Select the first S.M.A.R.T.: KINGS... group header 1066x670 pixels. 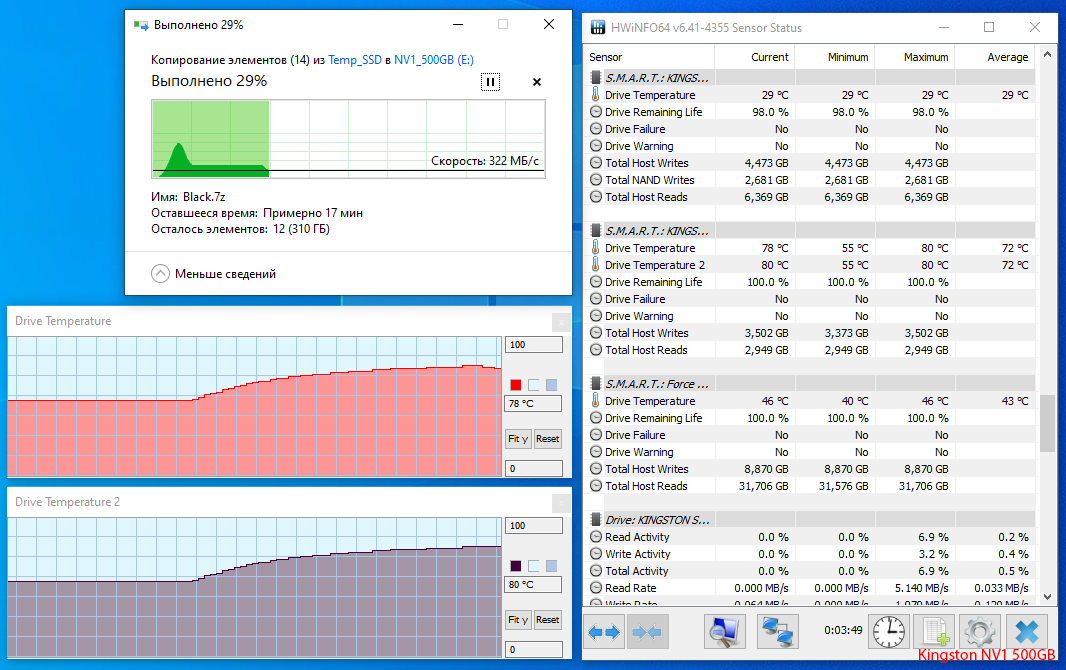[810, 78]
